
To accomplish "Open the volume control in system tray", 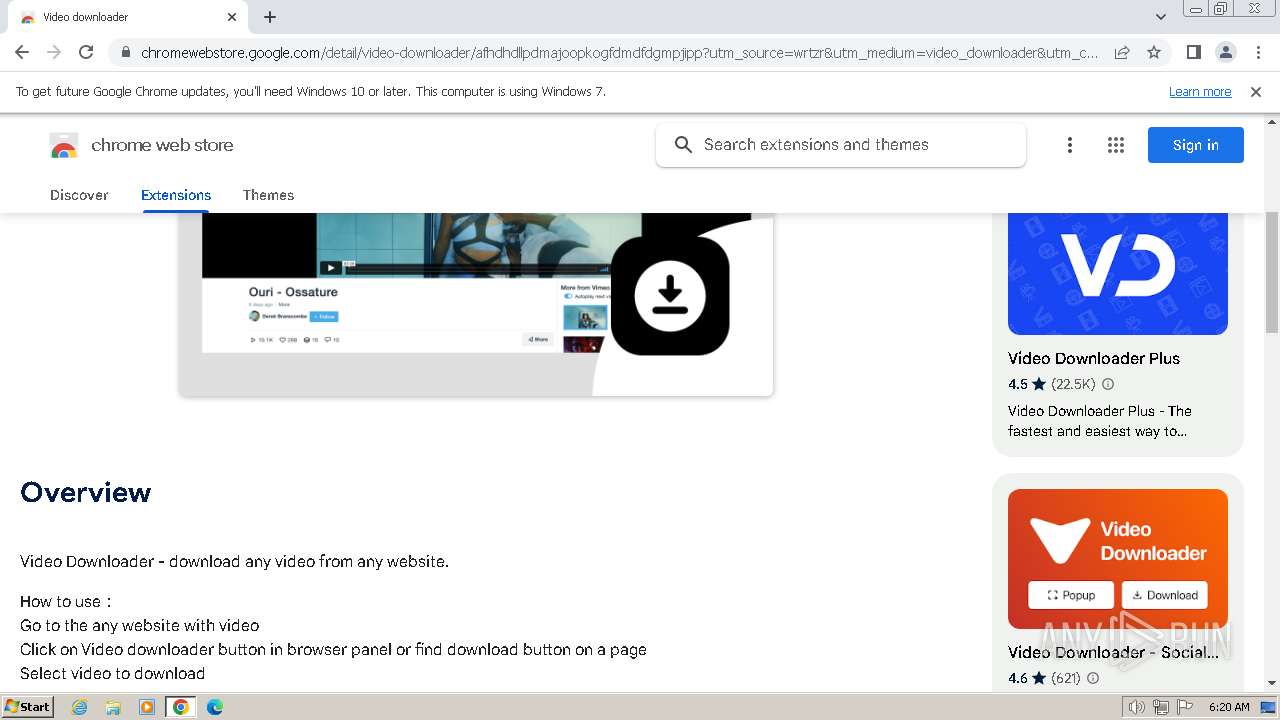I will click(1136, 707).
